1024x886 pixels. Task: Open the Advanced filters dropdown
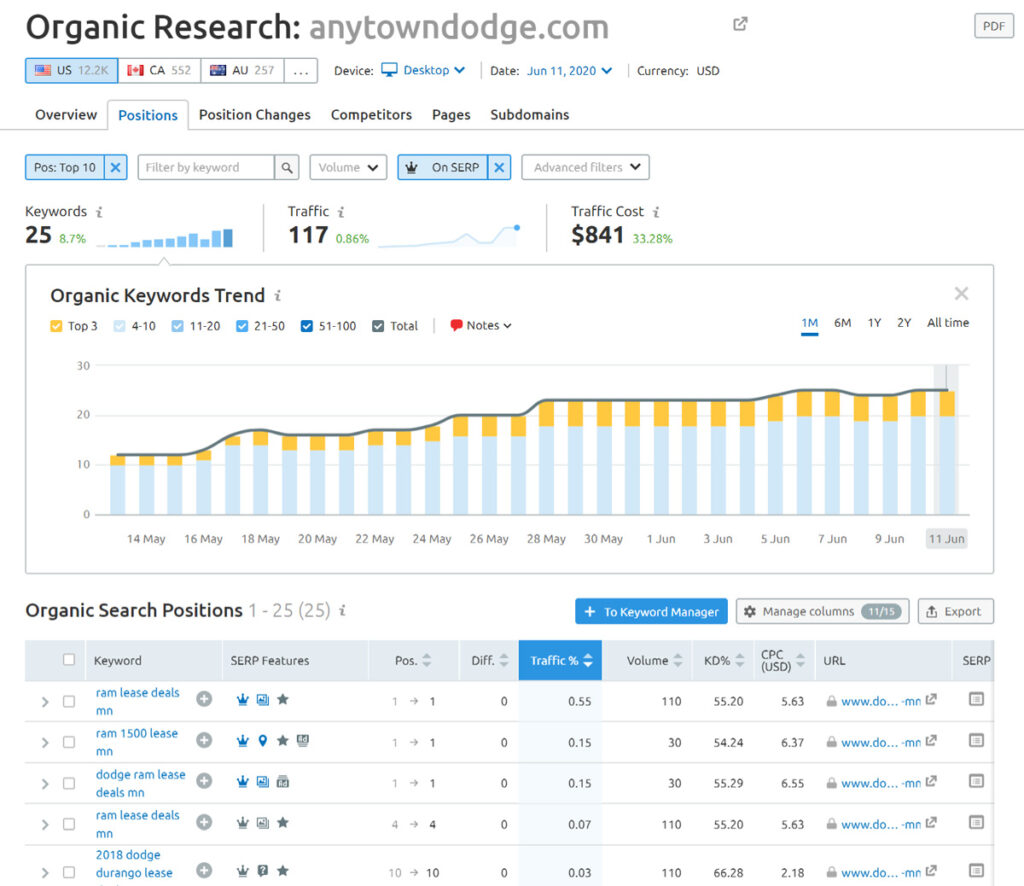click(x=585, y=167)
